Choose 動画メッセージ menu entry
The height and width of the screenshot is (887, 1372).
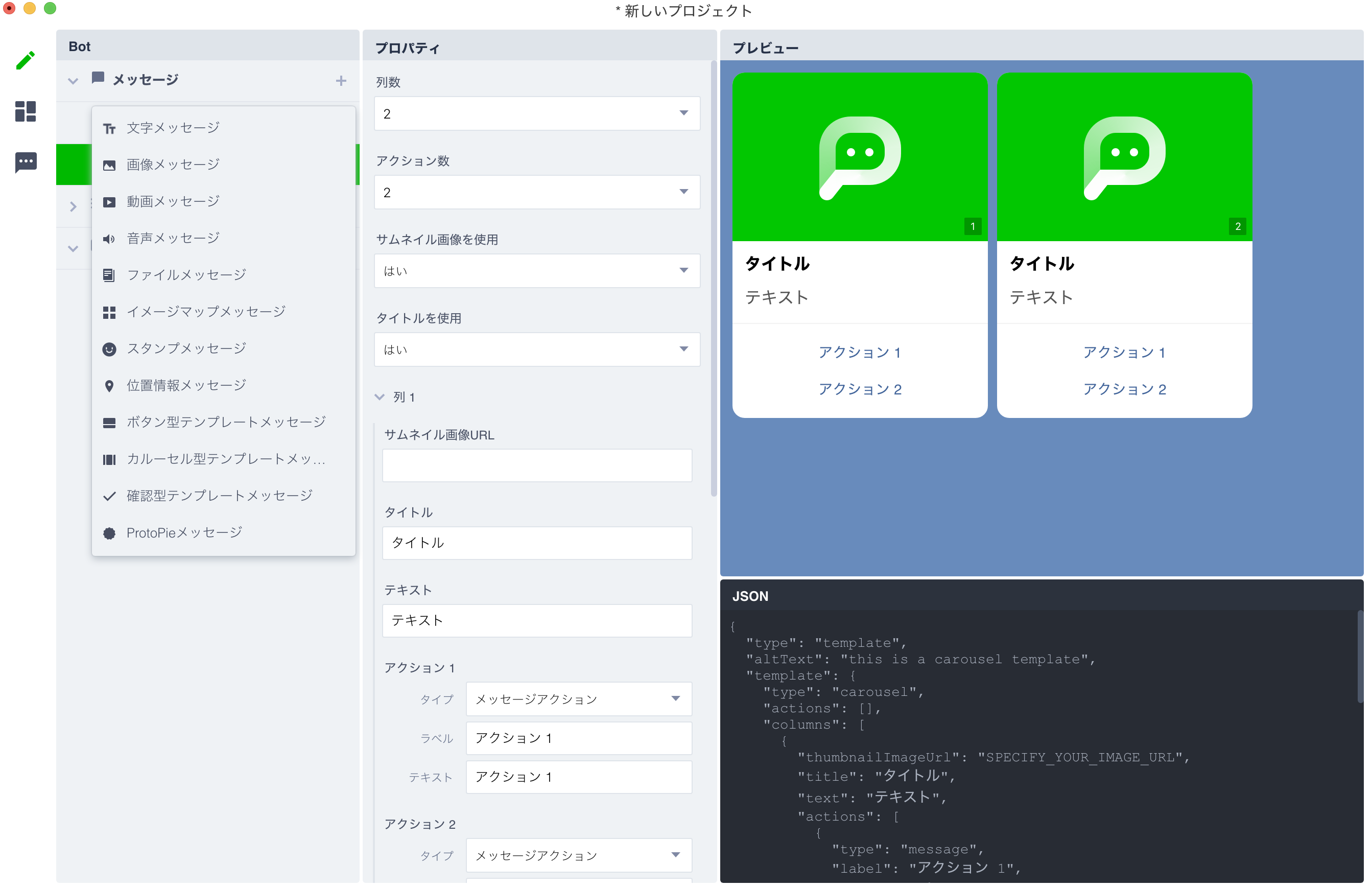(223, 202)
